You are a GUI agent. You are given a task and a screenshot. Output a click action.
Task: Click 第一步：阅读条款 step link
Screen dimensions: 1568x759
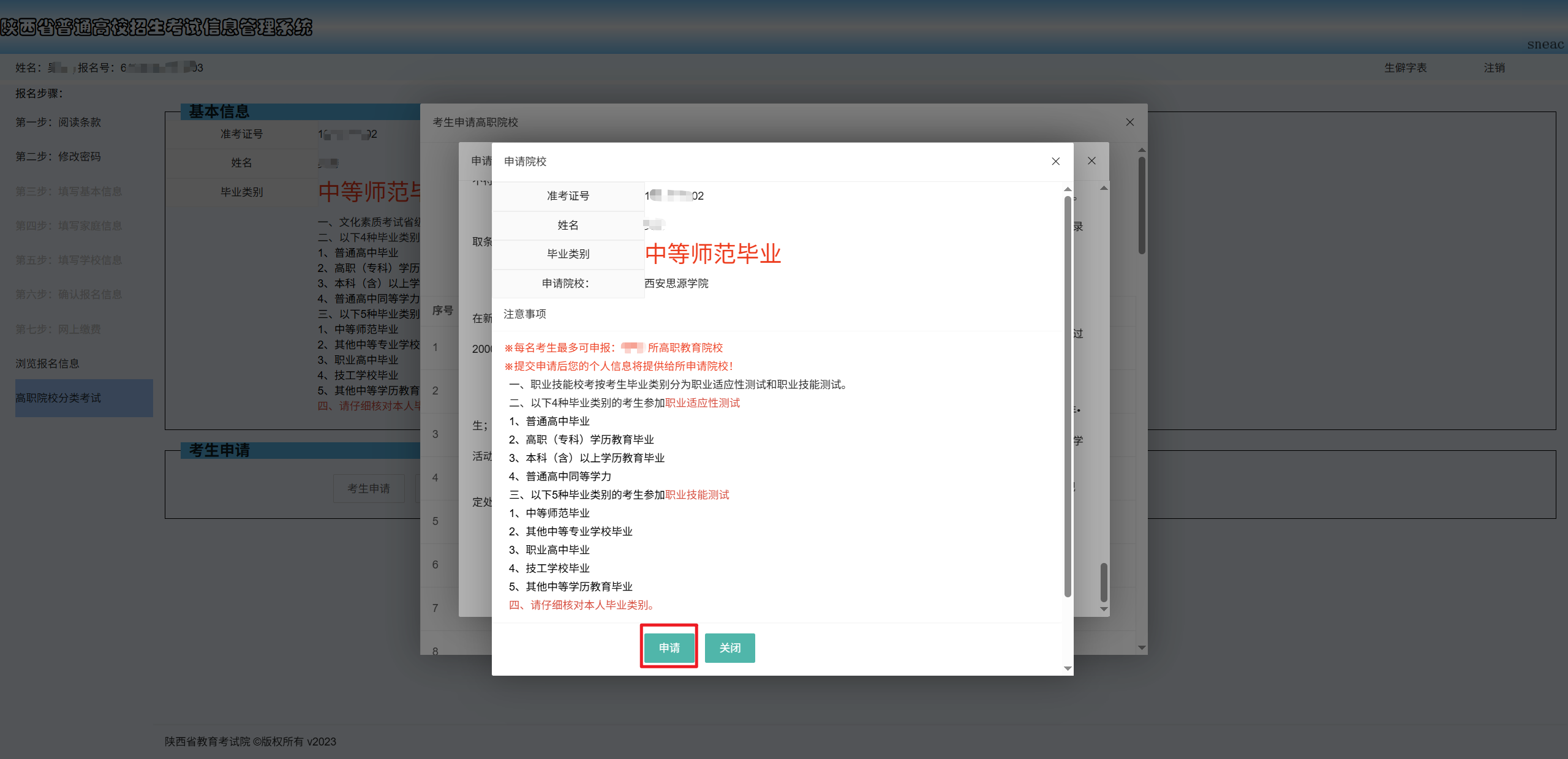tap(58, 122)
